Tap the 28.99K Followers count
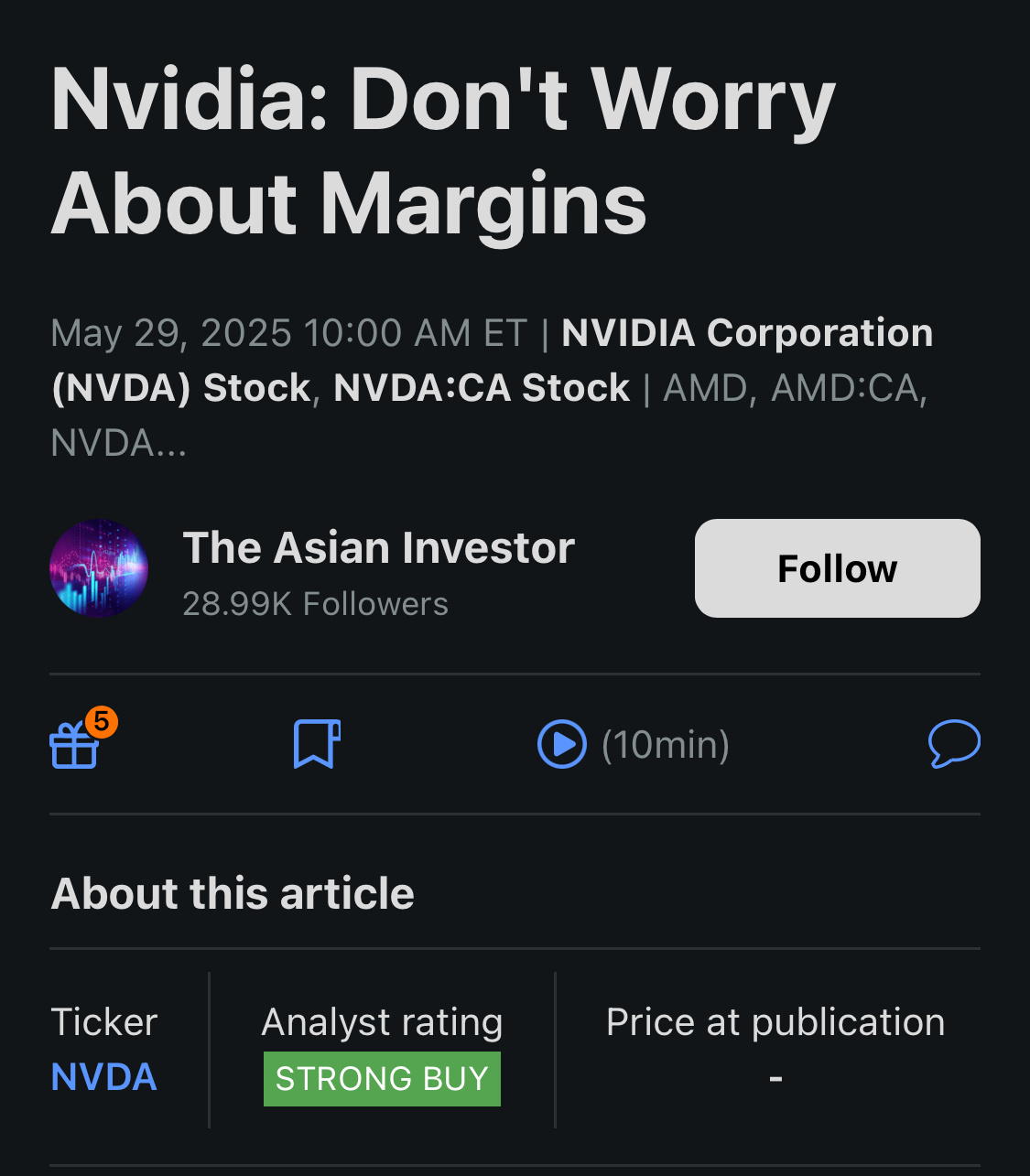Image resolution: width=1030 pixels, height=1176 pixels. pos(315,604)
